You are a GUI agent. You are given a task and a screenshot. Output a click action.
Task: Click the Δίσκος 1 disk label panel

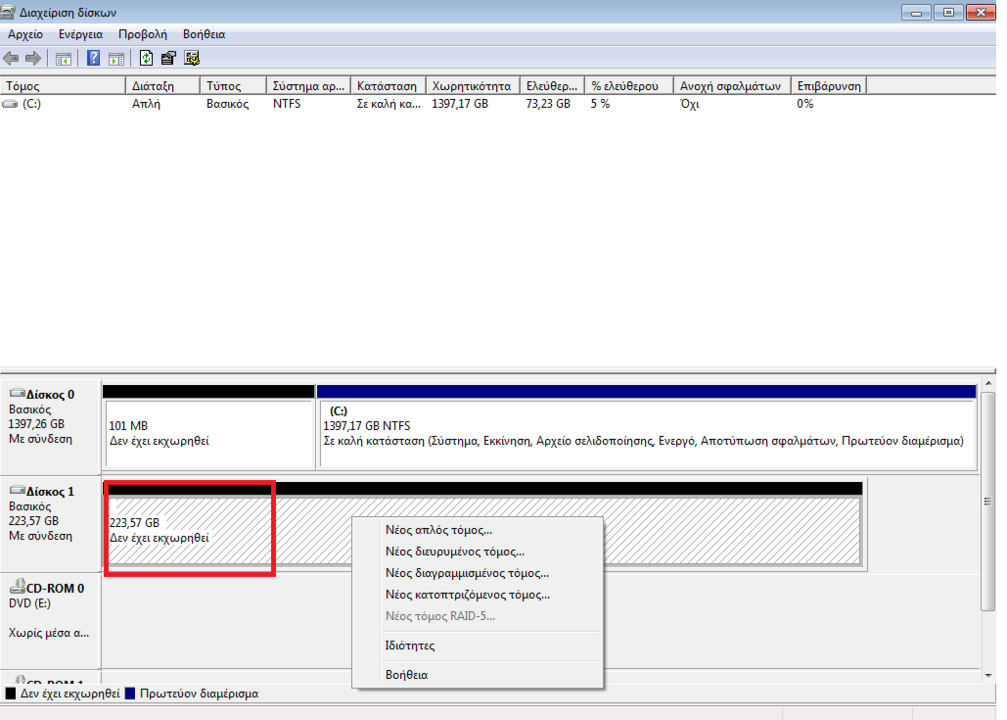coord(50,524)
